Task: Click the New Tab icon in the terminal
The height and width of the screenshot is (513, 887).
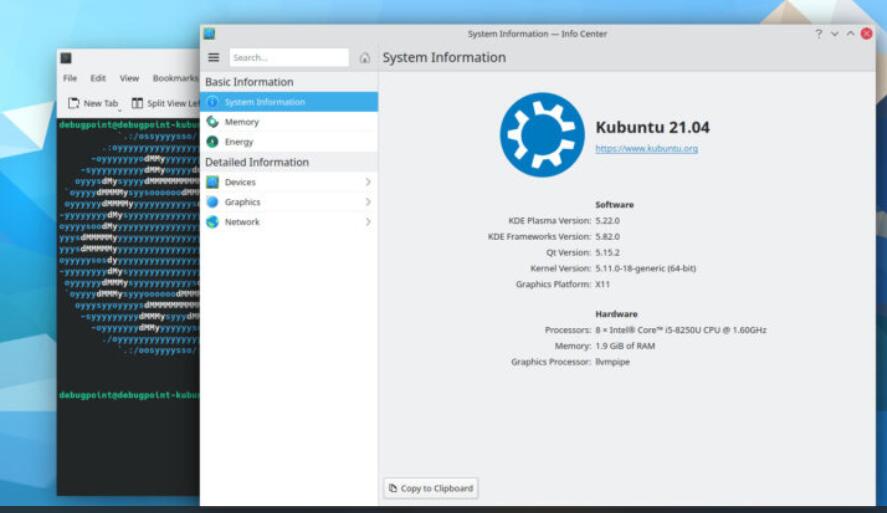Action: point(74,103)
